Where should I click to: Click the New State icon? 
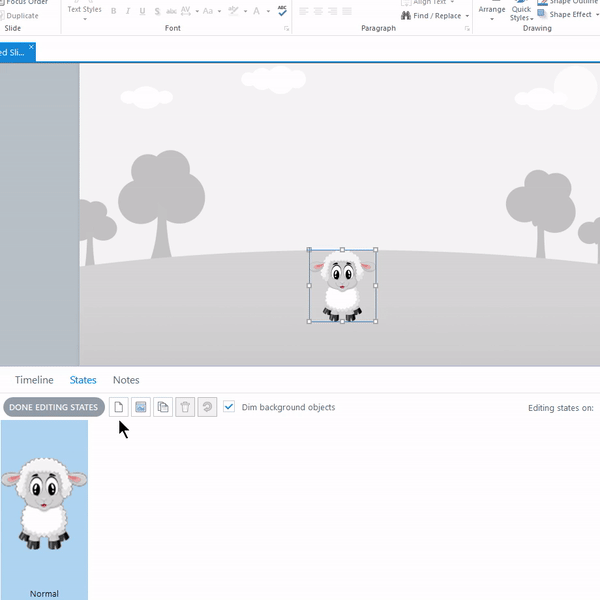[119, 407]
